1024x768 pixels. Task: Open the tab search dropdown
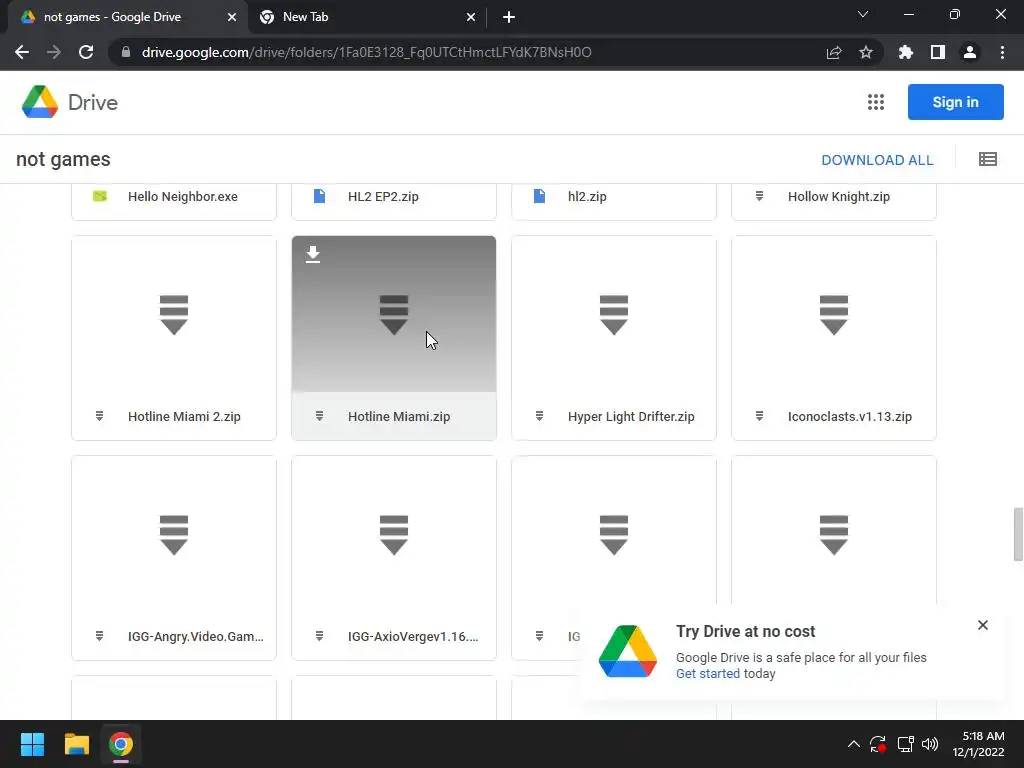click(863, 14)
